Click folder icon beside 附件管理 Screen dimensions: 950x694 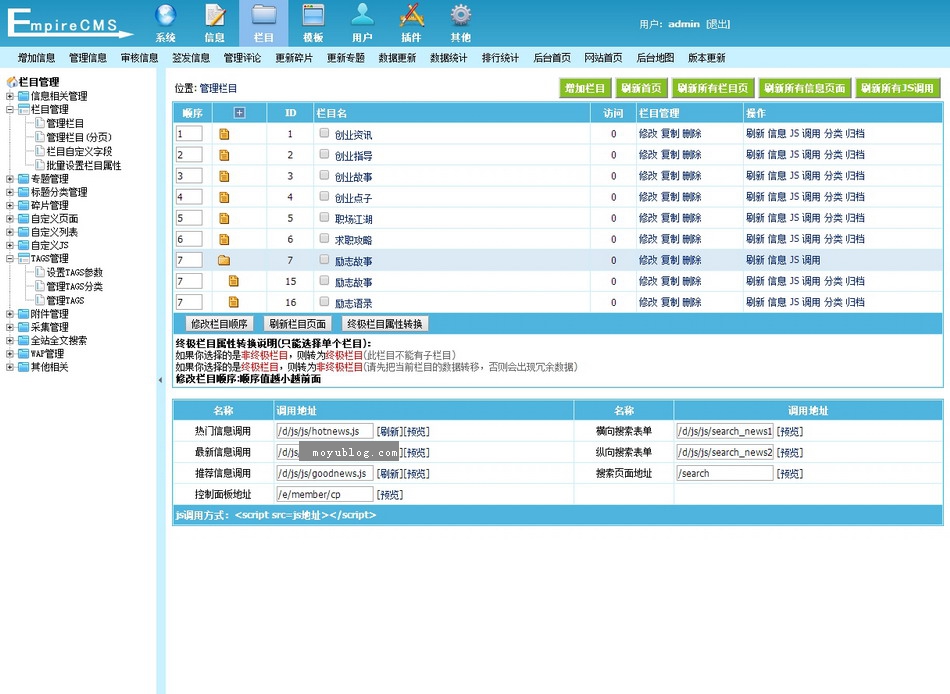(24, 314)
